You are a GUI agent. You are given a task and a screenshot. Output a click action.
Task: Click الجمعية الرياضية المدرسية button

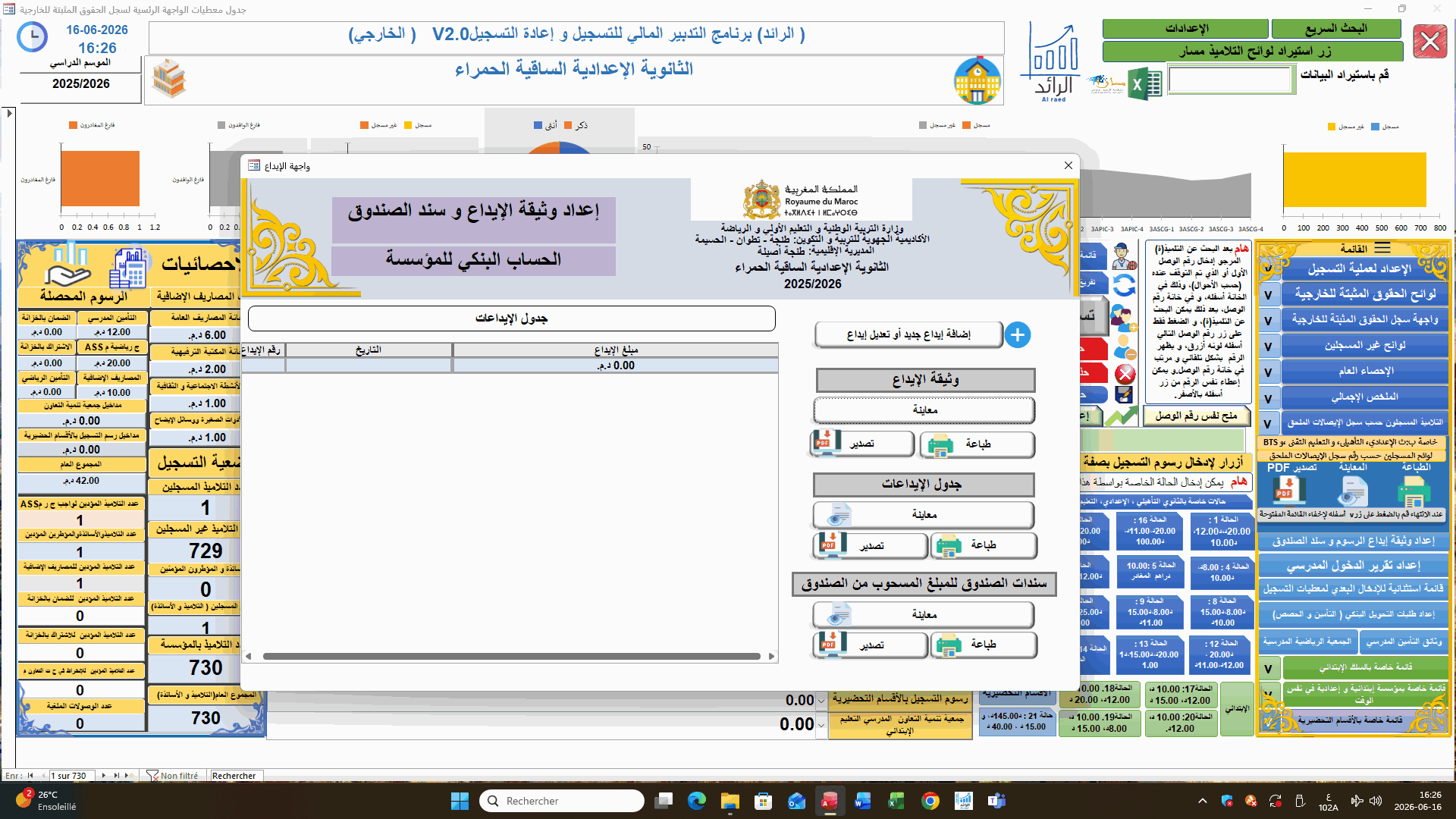point(1307,642)
